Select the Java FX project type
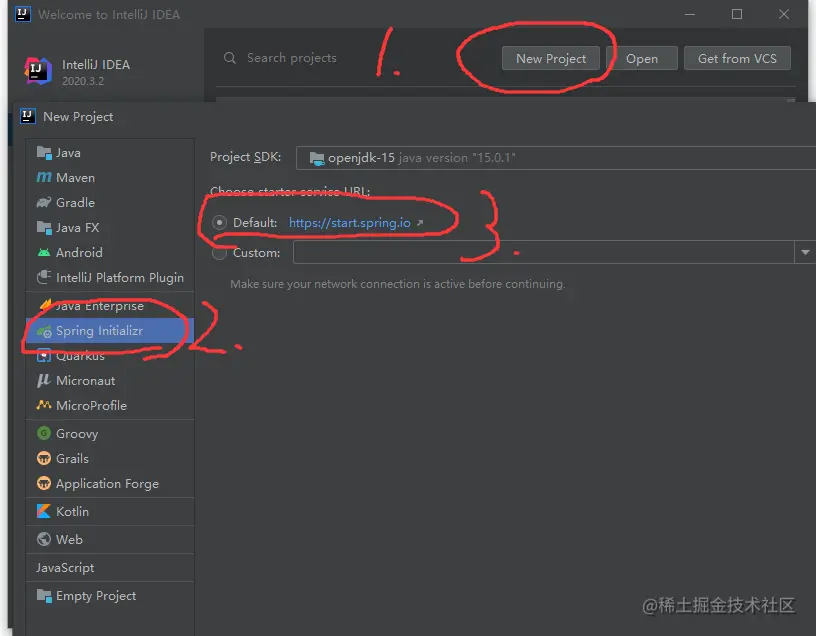Viewport: 816px width, 636px height. click(76, 227)
